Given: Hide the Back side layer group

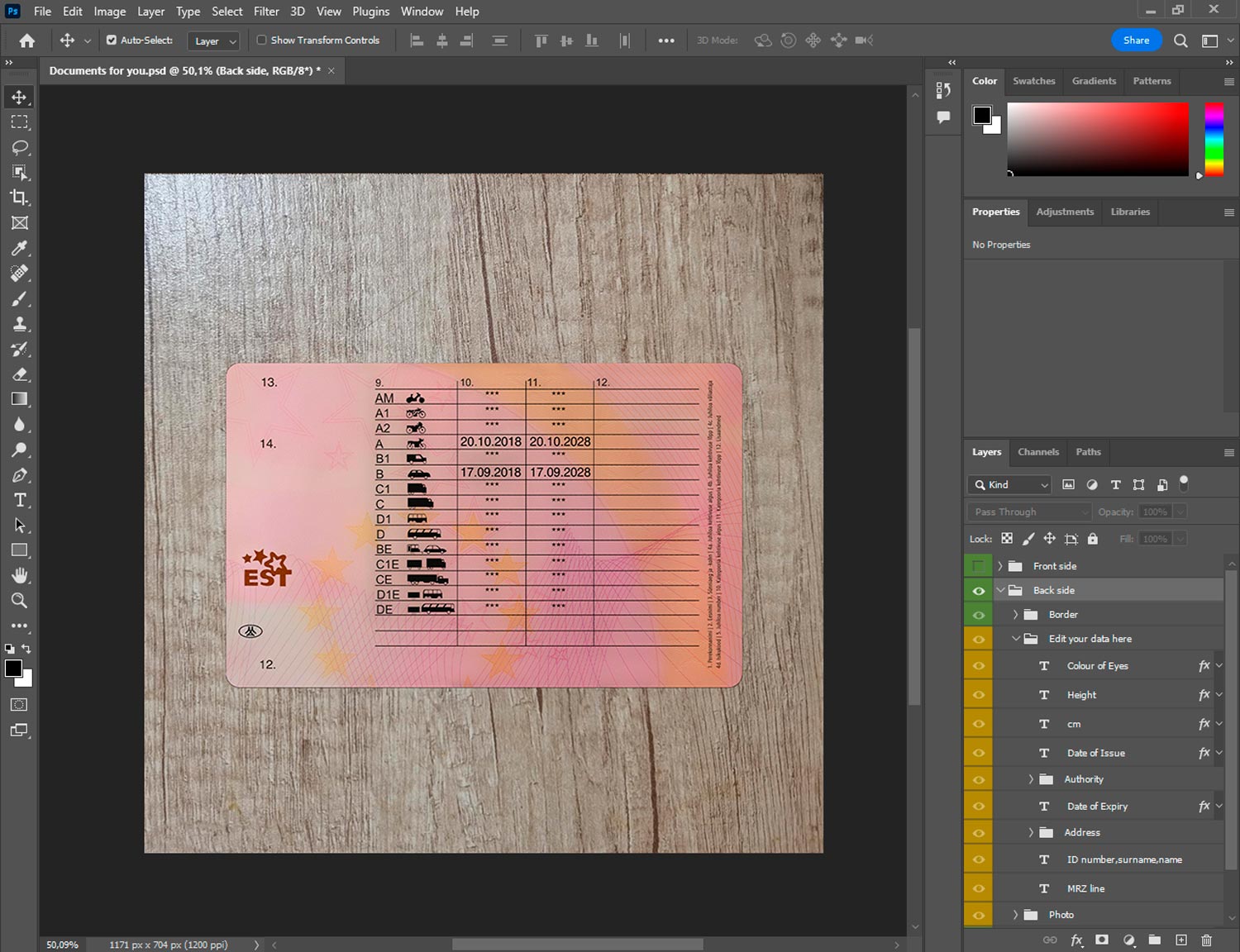Looking at the screenshot, I should [x=978, y=590].
